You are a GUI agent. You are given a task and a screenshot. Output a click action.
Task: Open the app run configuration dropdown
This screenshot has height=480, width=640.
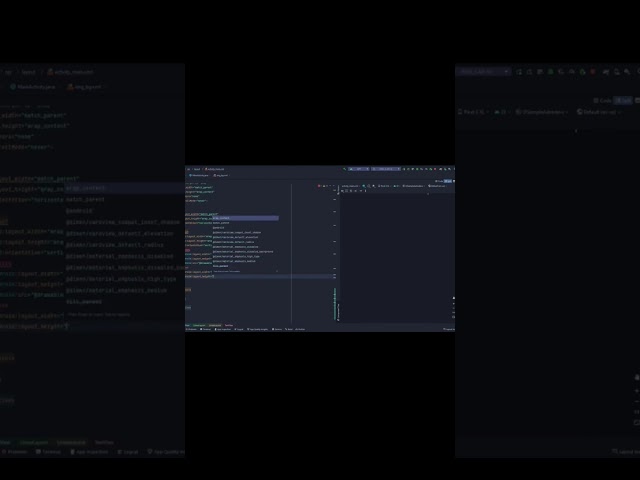coord(358,169)
